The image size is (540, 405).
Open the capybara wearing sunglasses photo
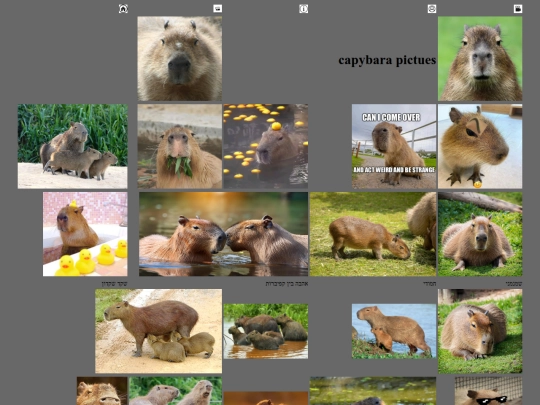coord(488,391)
